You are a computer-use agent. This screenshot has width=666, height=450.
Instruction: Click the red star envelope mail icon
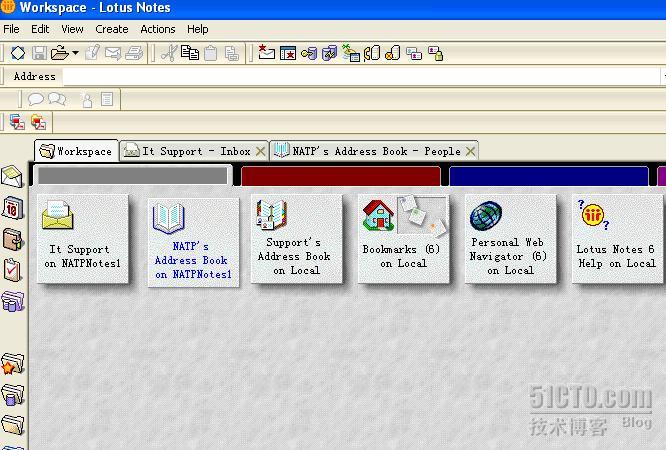(x=267, y=52)
